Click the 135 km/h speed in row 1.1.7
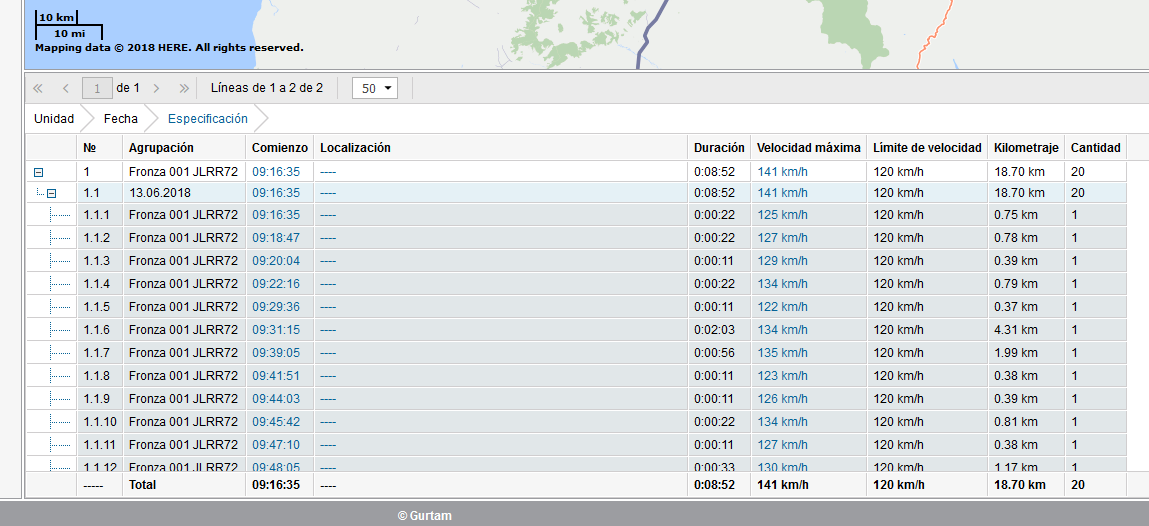Image resolution: width=1149 pixels, height=526 pixels. coord(781,353)
